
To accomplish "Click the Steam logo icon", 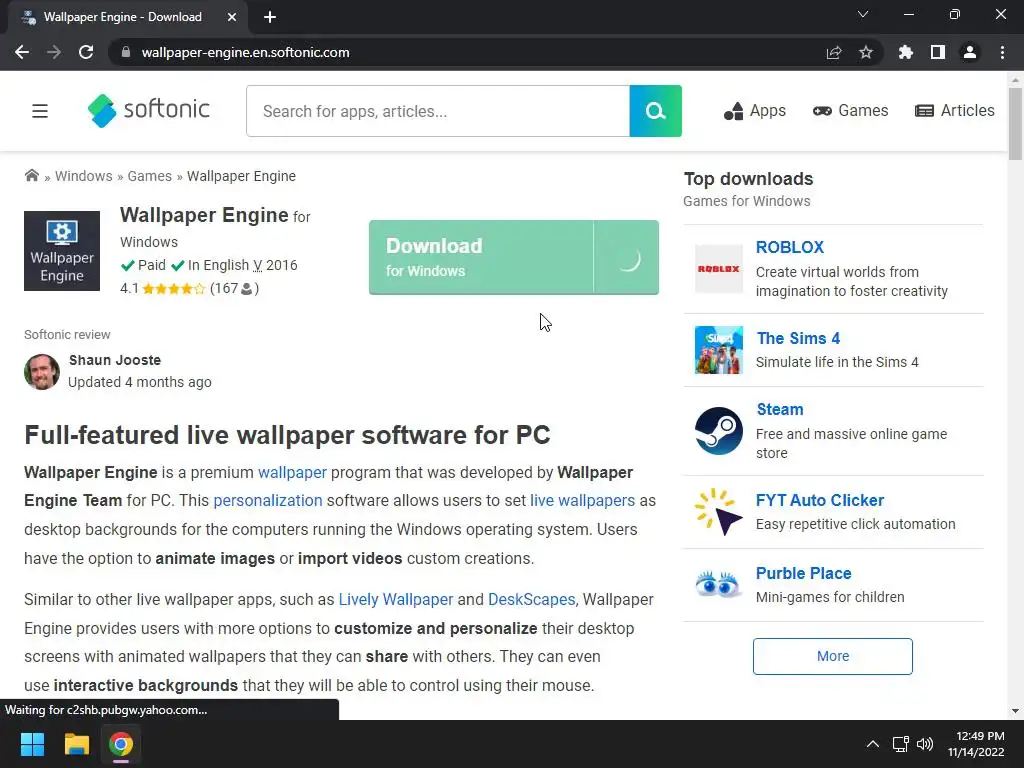I will (x=718, y=431).
